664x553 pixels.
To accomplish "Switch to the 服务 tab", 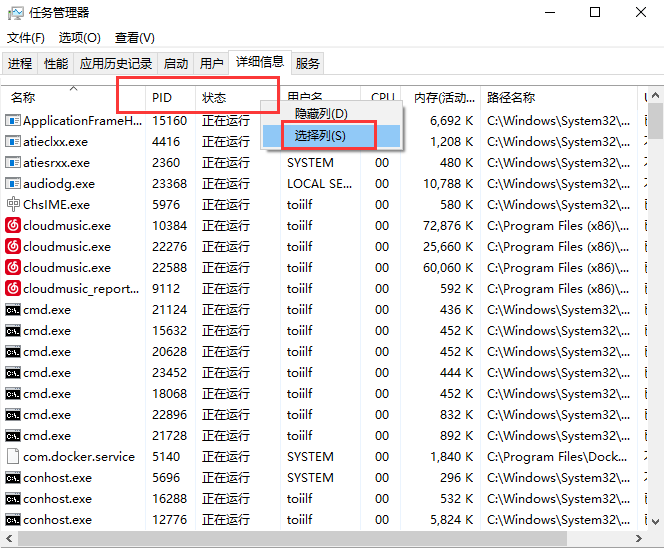I will click(308, 63).
